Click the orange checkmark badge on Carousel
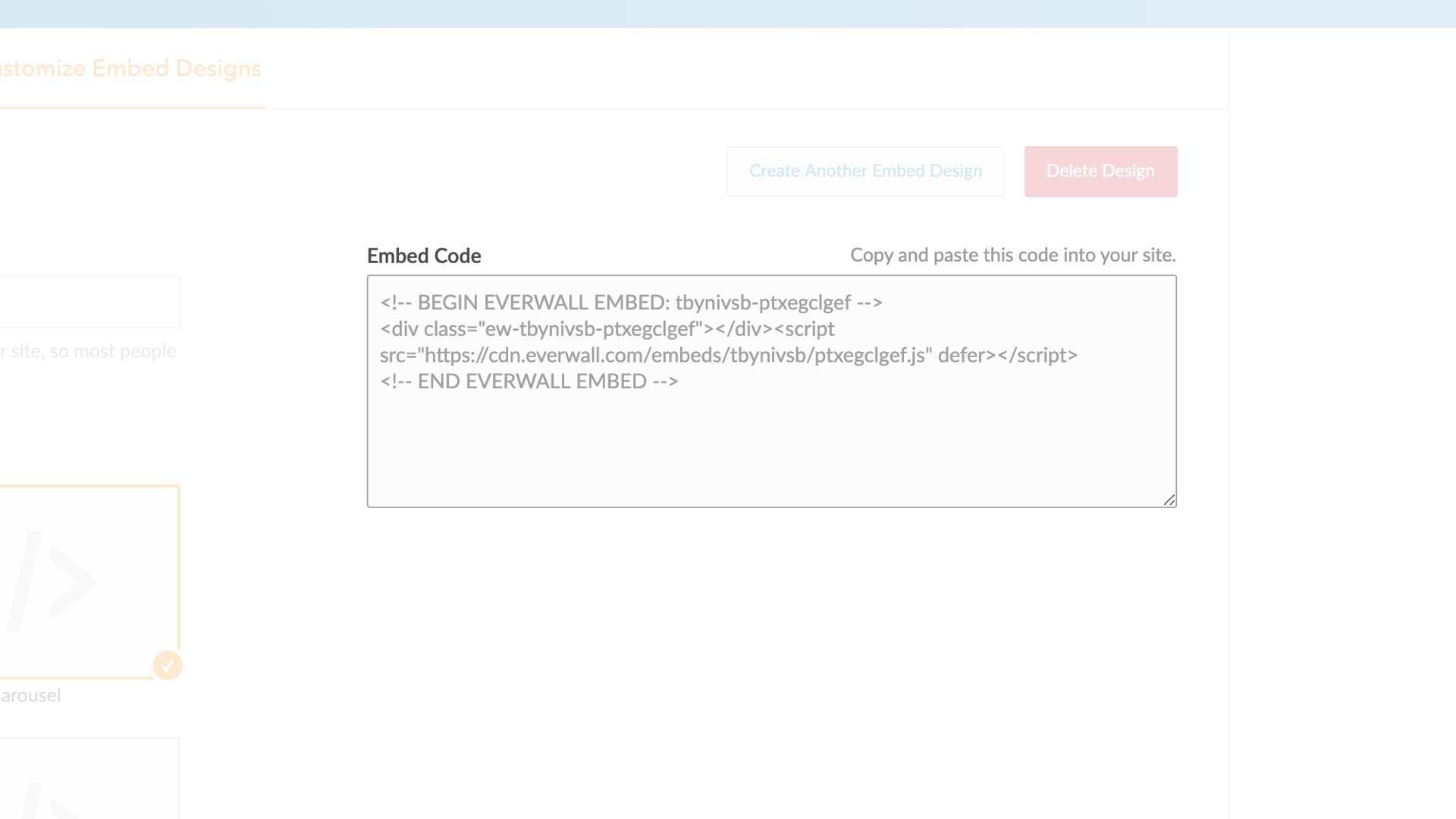 pyautogui.click(x=168, y=666)
